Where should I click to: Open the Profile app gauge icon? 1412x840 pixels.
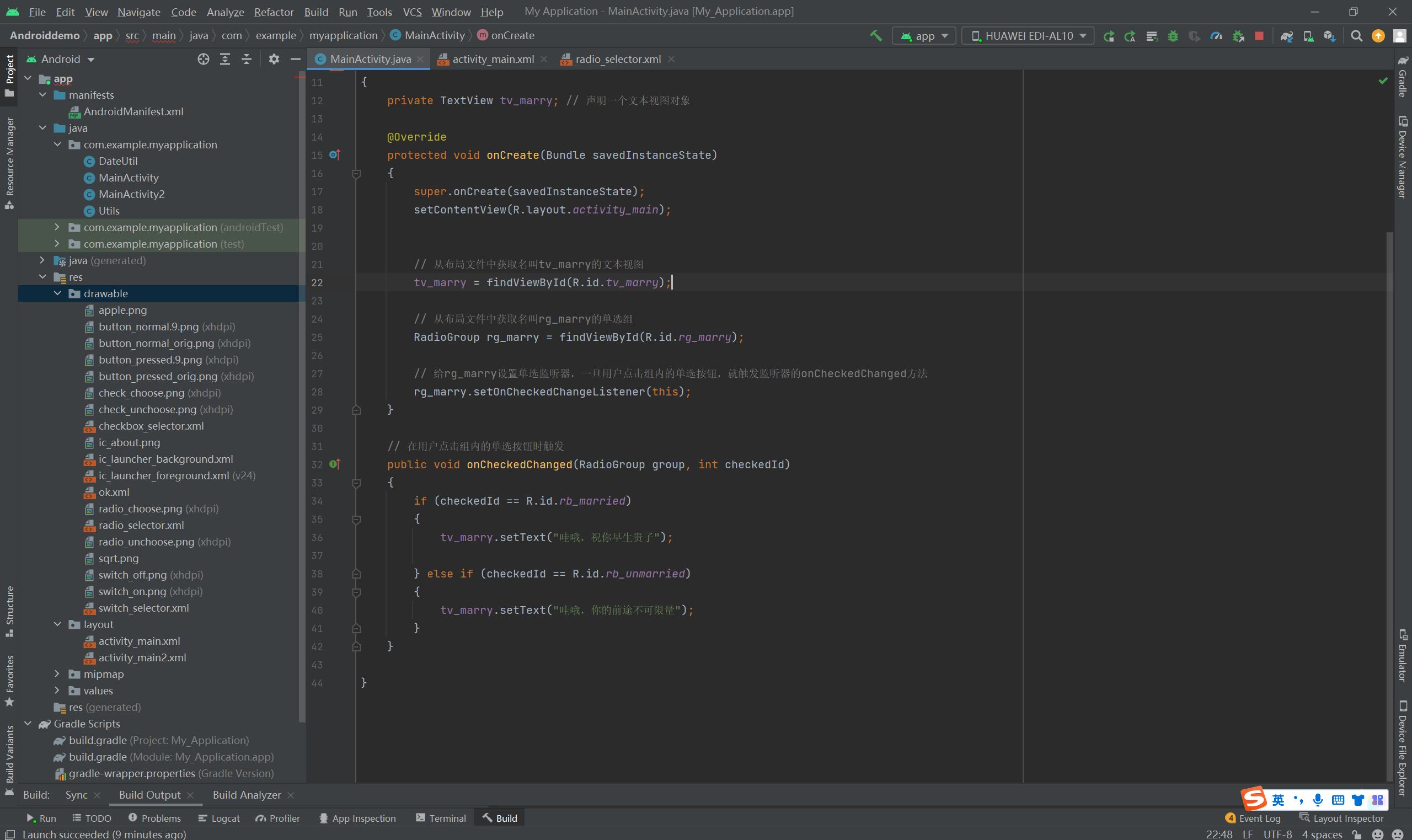point(1216,36)
